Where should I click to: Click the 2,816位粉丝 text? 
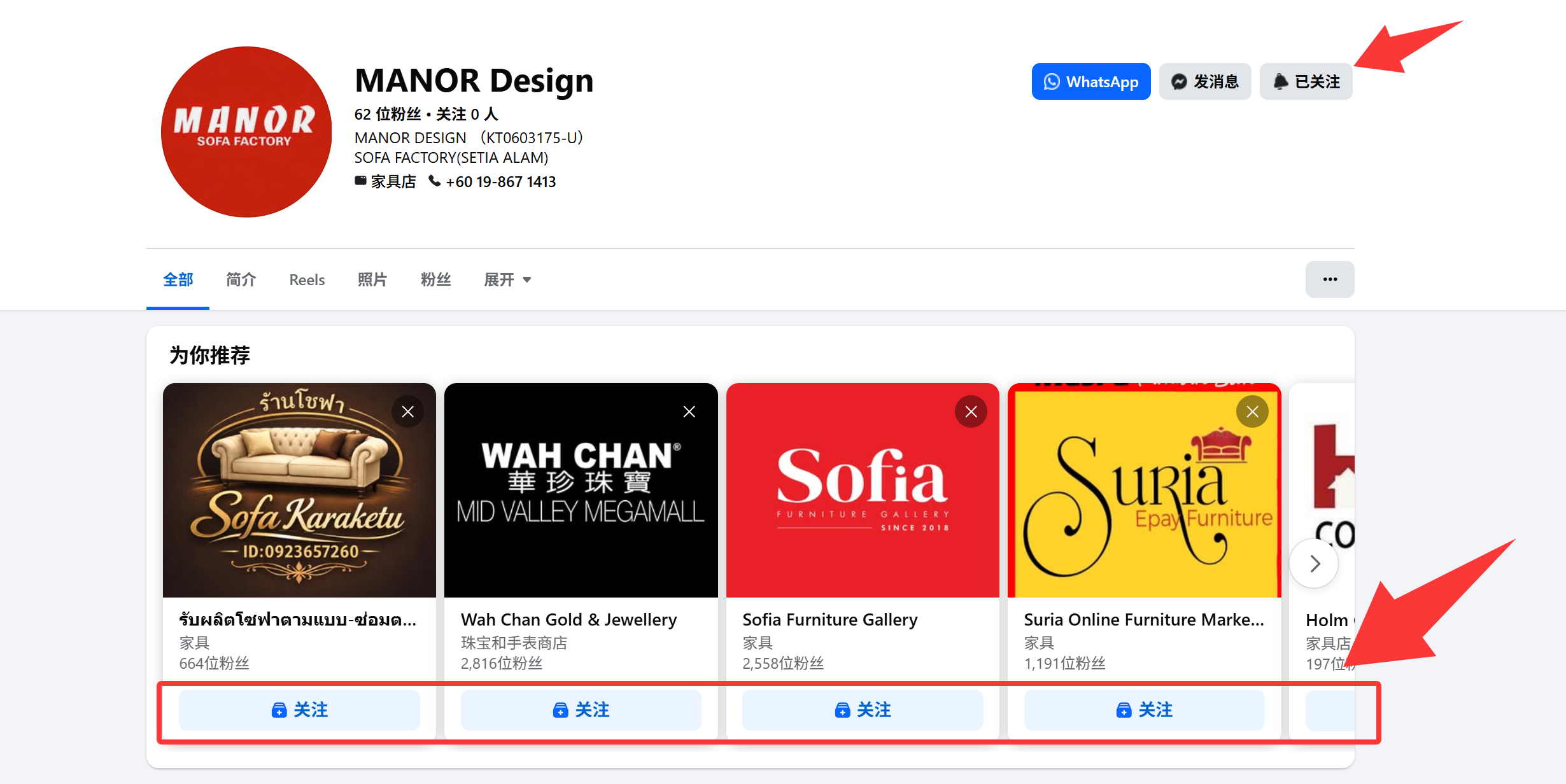pos(501,664)
